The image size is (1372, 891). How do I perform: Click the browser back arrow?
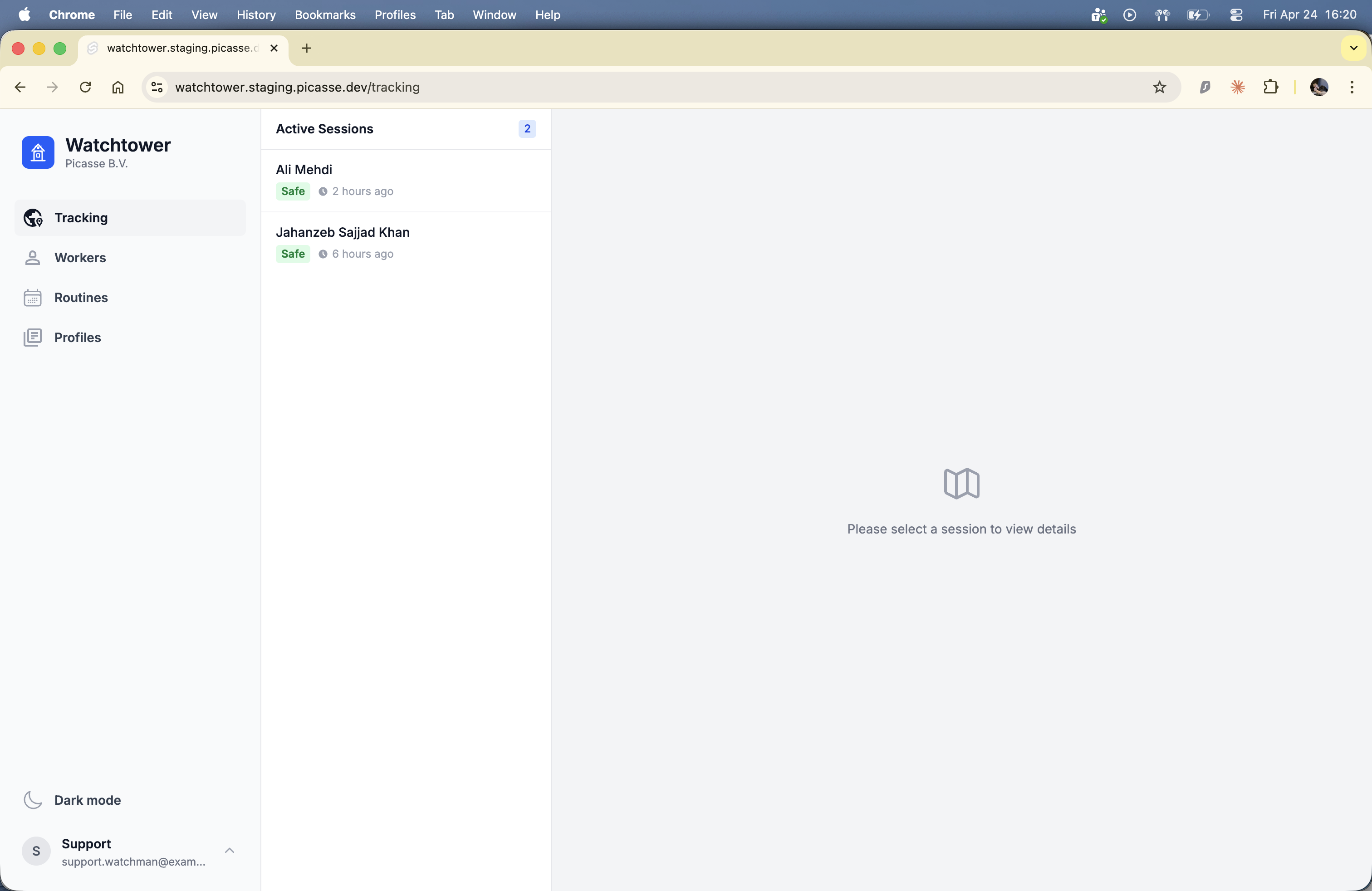20,87
